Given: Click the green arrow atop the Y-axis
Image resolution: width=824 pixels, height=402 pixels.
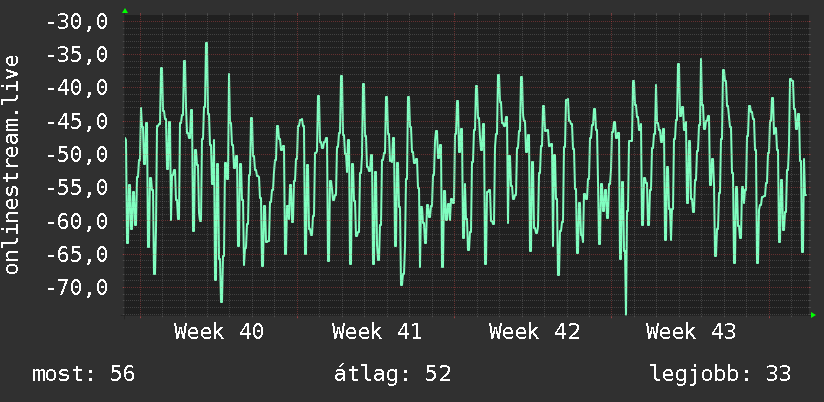Looking at the screenshot, I should pyautogui.click(x=125, y=11).
